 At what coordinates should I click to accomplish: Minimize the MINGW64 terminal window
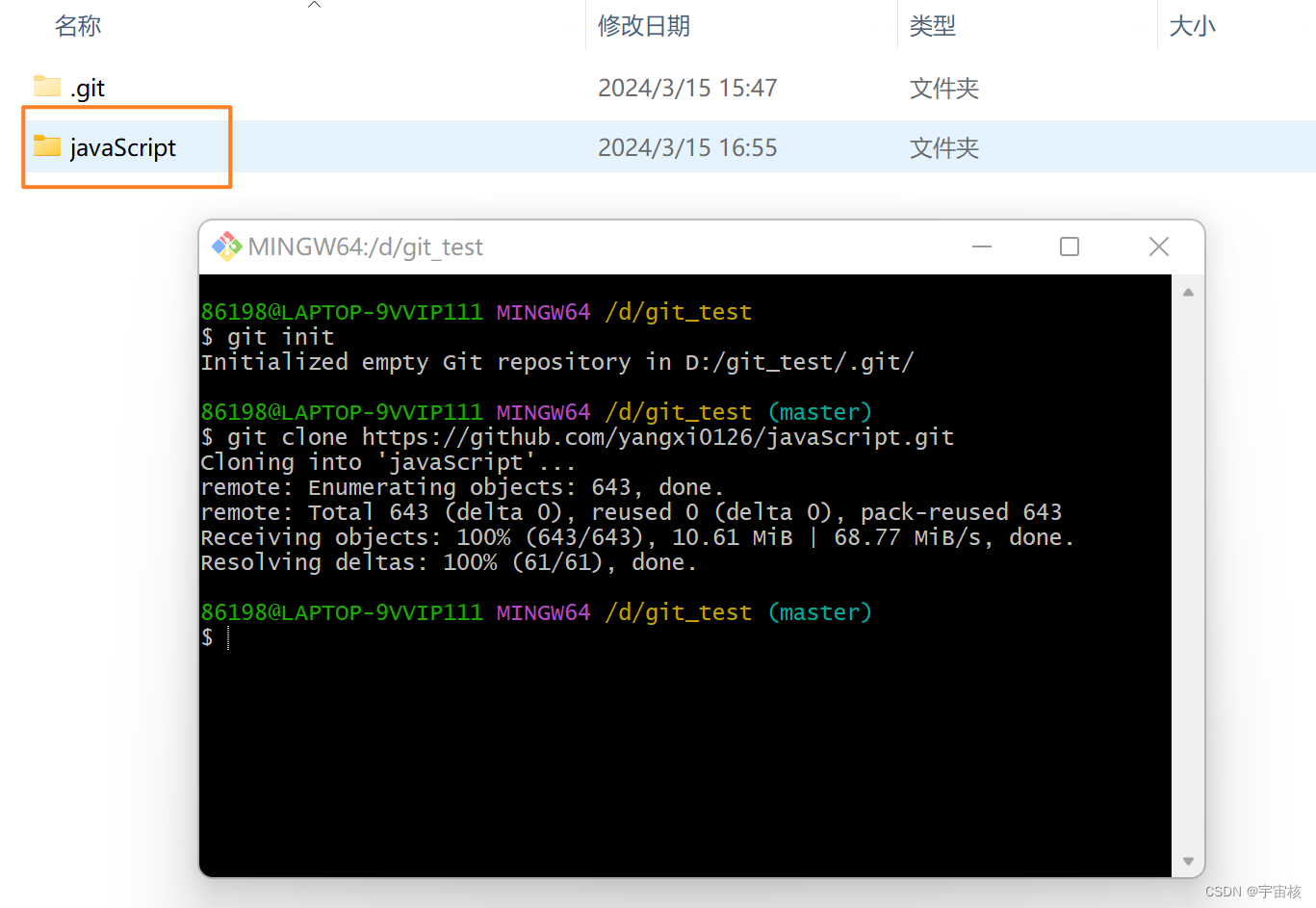pos(982,246)
